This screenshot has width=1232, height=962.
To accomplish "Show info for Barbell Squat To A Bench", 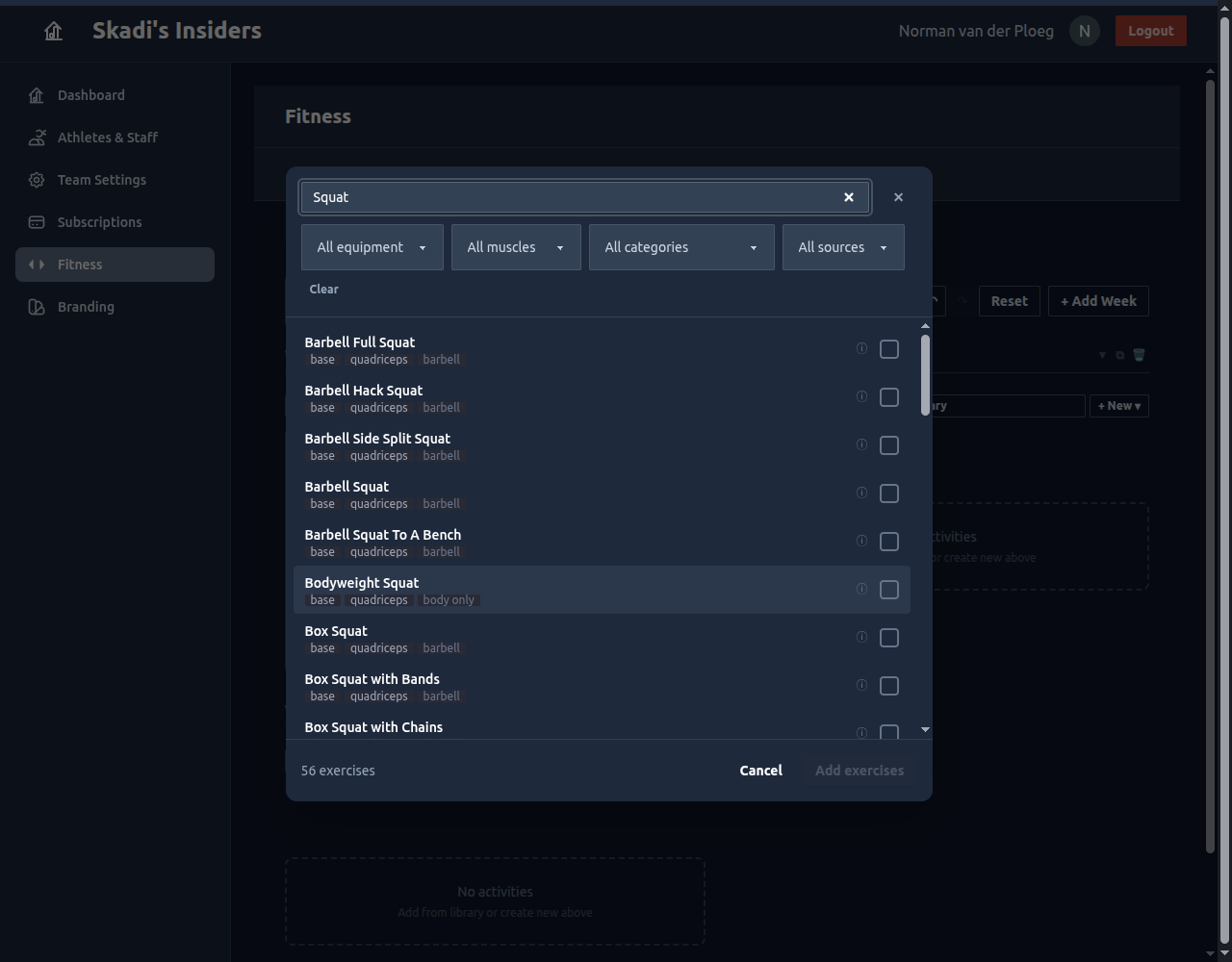I will pyautogui.click(x=861, y=541).
